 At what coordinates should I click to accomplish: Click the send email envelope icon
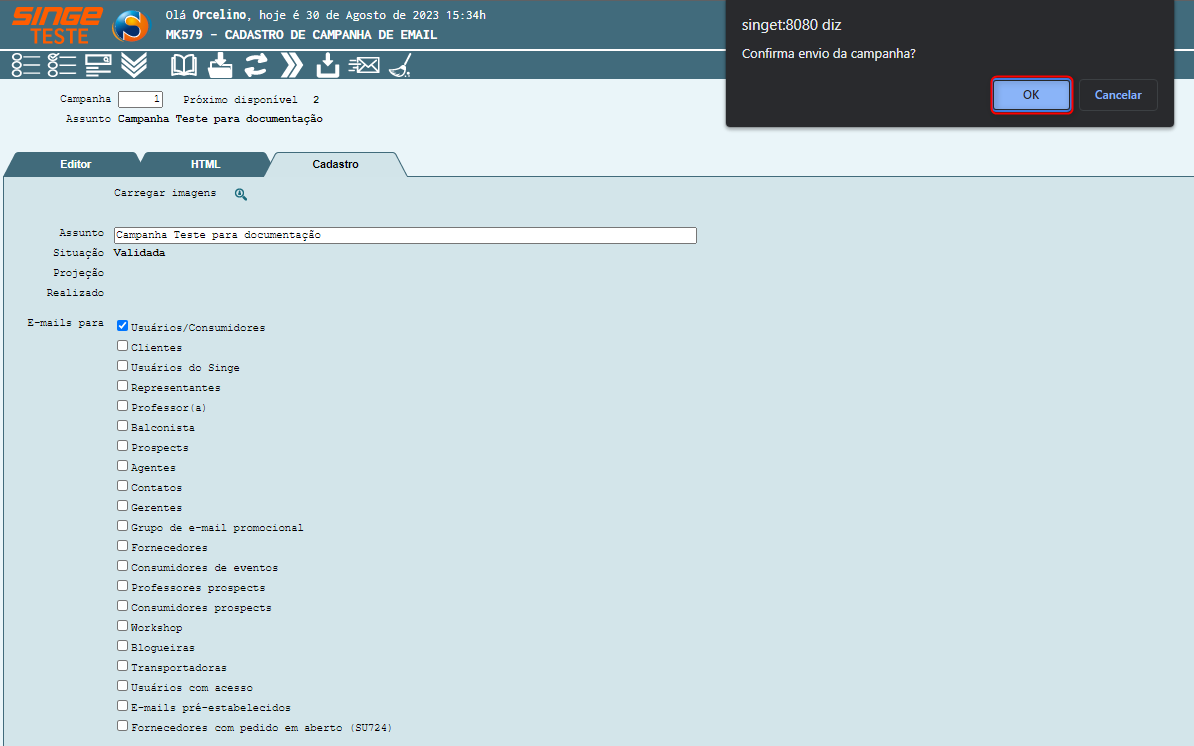point(363,66)
